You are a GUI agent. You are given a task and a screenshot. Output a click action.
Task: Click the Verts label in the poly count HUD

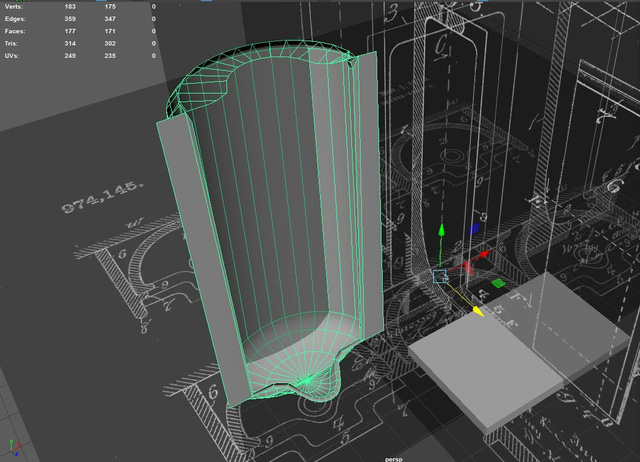(x=13, y=6)
